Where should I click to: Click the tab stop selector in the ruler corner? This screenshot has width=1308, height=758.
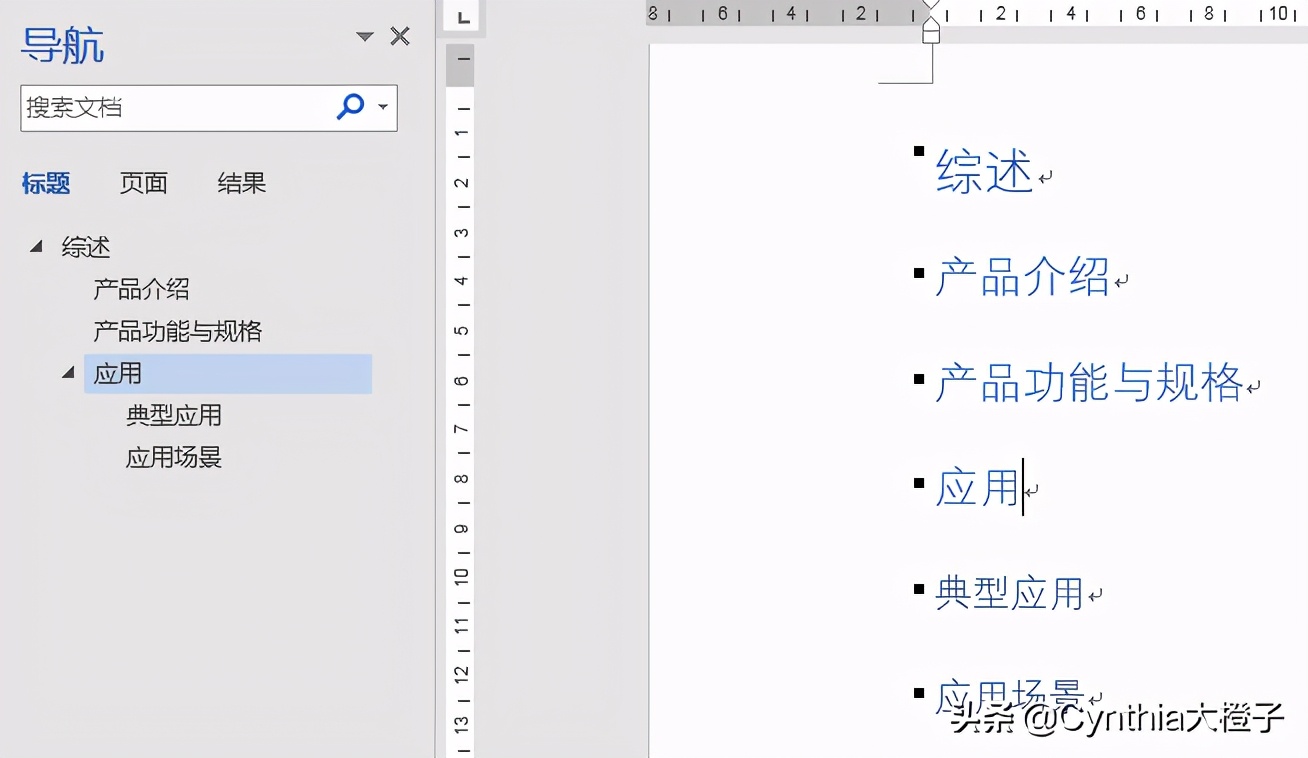tap(461, 16)
